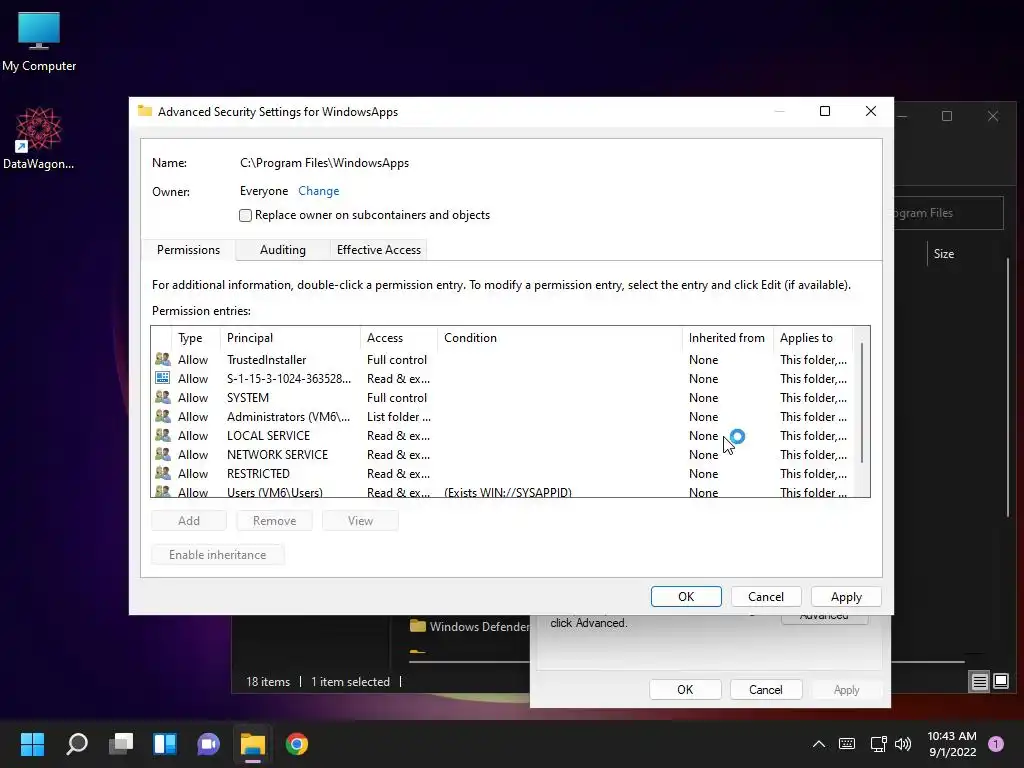Screen dimensions: 1024x768
Task: Switch to the Auditing tab
Action: [x=283, y=249]
